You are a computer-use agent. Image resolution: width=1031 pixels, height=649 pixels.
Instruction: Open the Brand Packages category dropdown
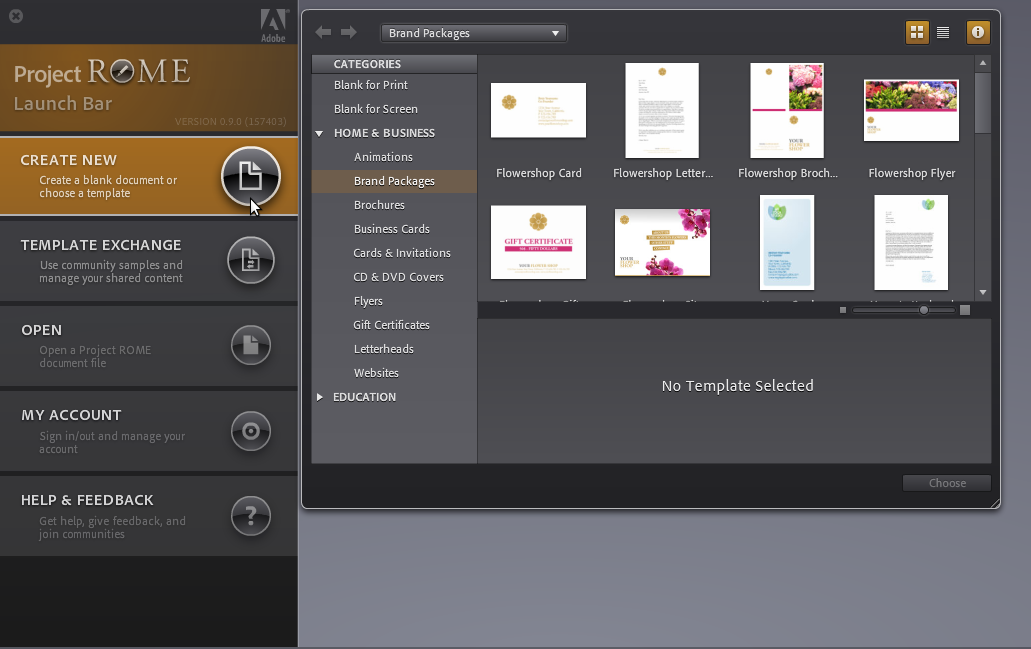tap(473, 33)
